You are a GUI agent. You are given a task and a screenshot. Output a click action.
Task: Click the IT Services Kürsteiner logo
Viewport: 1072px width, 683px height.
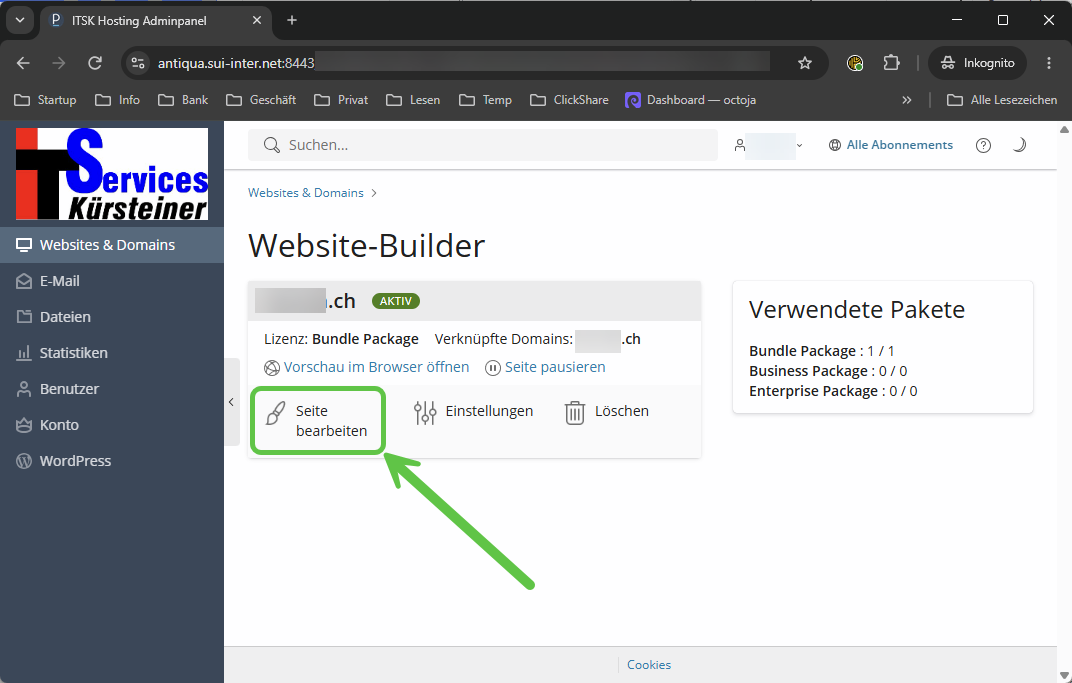(x=112, y=174)
